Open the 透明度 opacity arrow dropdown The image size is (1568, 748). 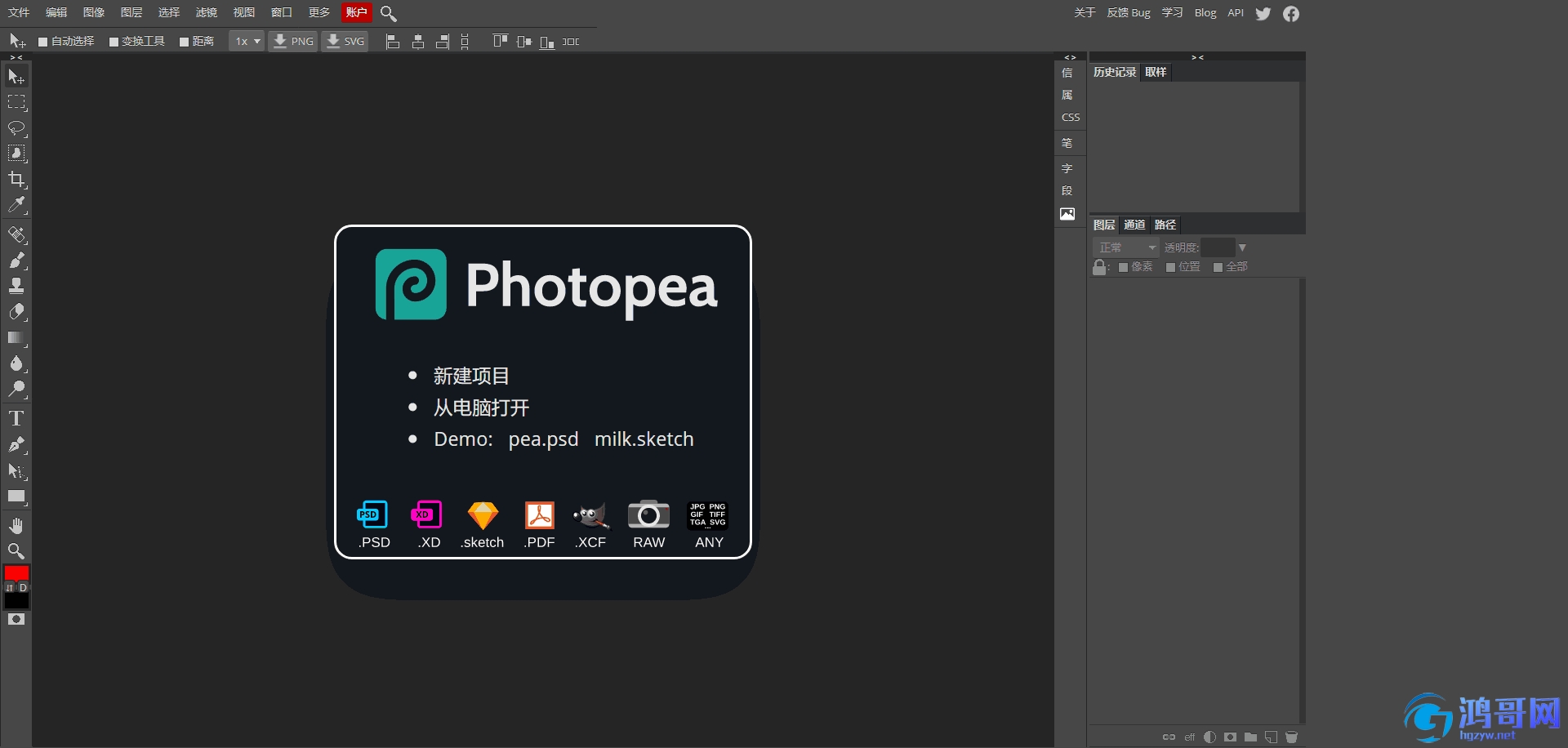[x=1242, y=247]
